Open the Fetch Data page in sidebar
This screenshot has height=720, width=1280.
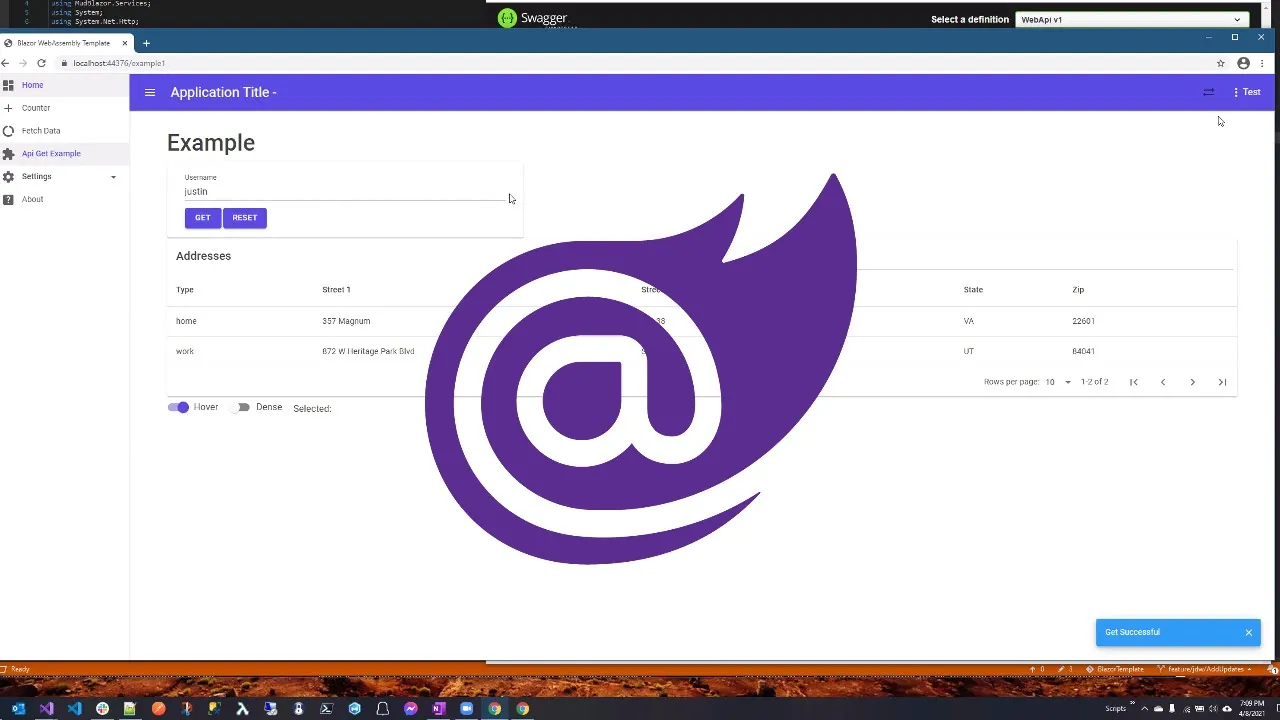click(x=64, y=131)
